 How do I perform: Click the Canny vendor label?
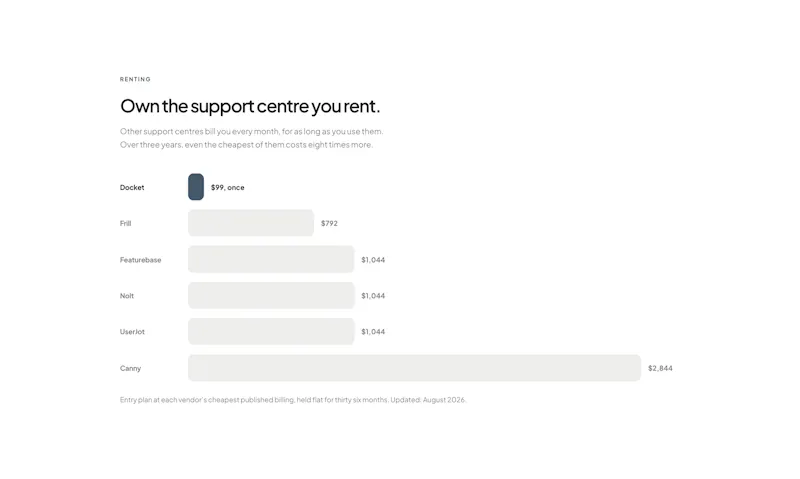coord(130,368)
